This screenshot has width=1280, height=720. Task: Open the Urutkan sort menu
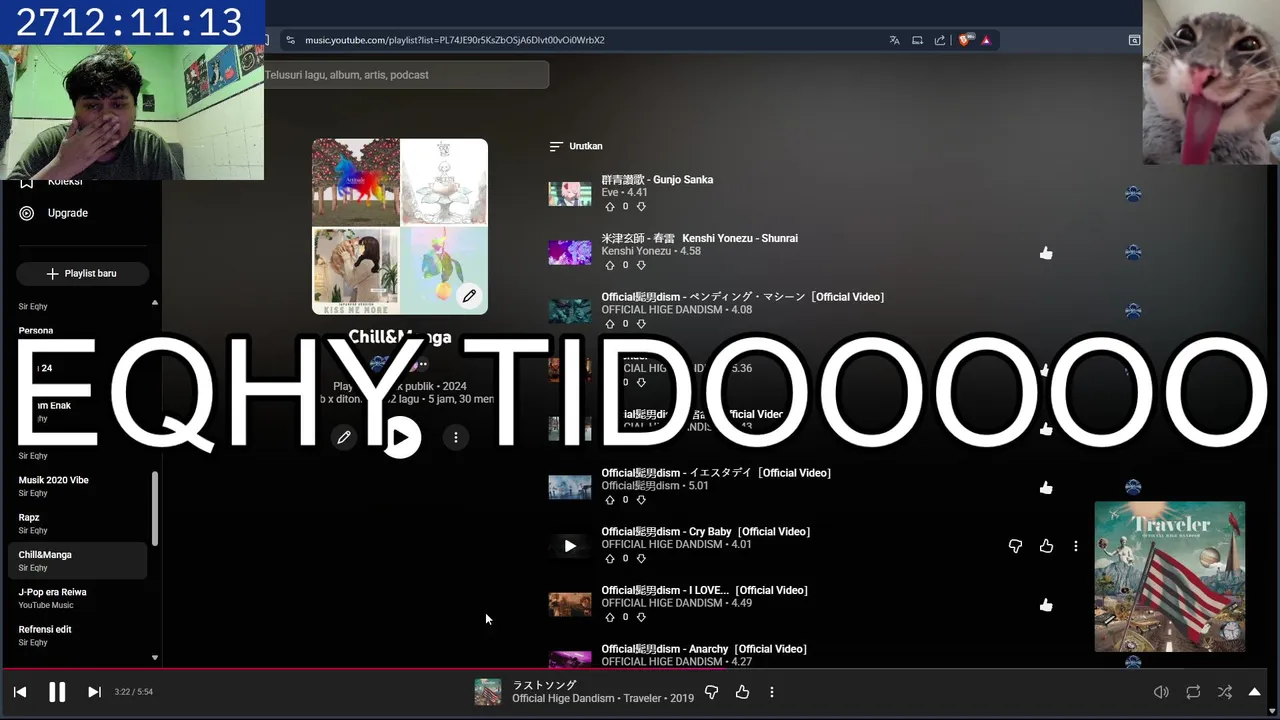tap(576, 146)
